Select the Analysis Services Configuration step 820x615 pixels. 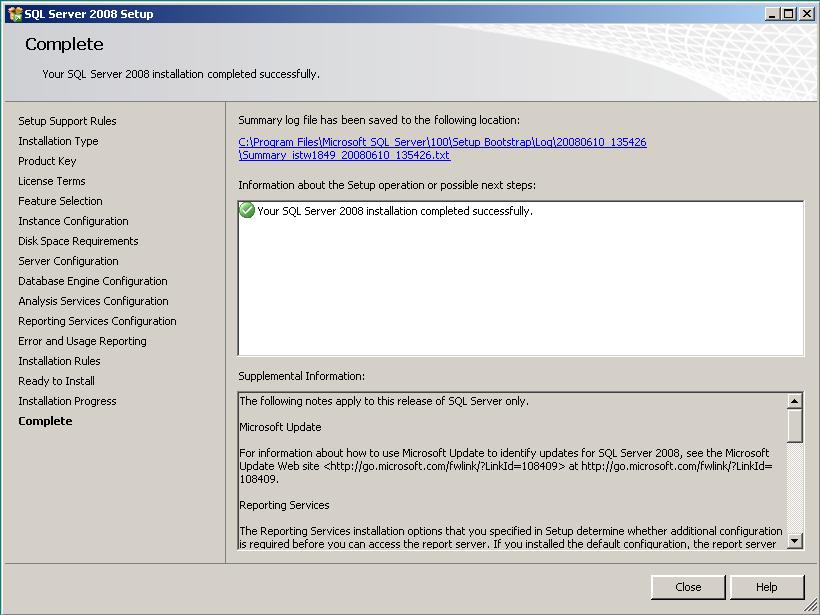tap(94, 301)
